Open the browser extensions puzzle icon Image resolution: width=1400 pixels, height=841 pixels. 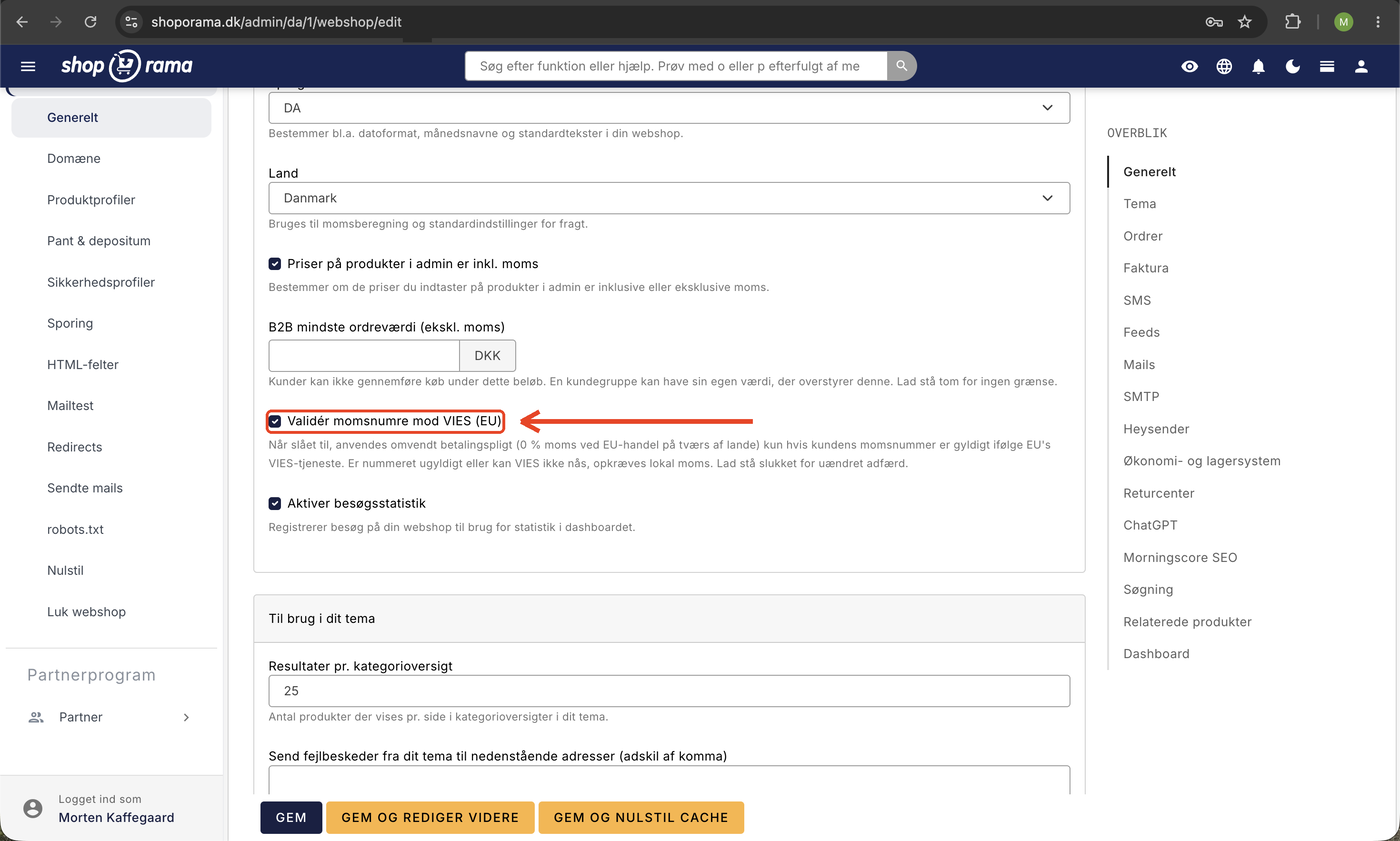pyautogui.click(x=1293, y=21)
